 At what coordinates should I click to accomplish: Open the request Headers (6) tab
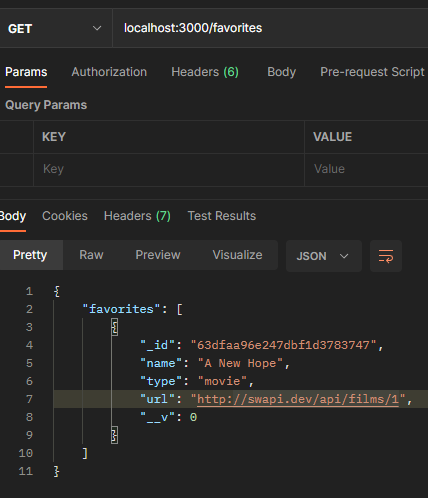[x=205, y=72]
